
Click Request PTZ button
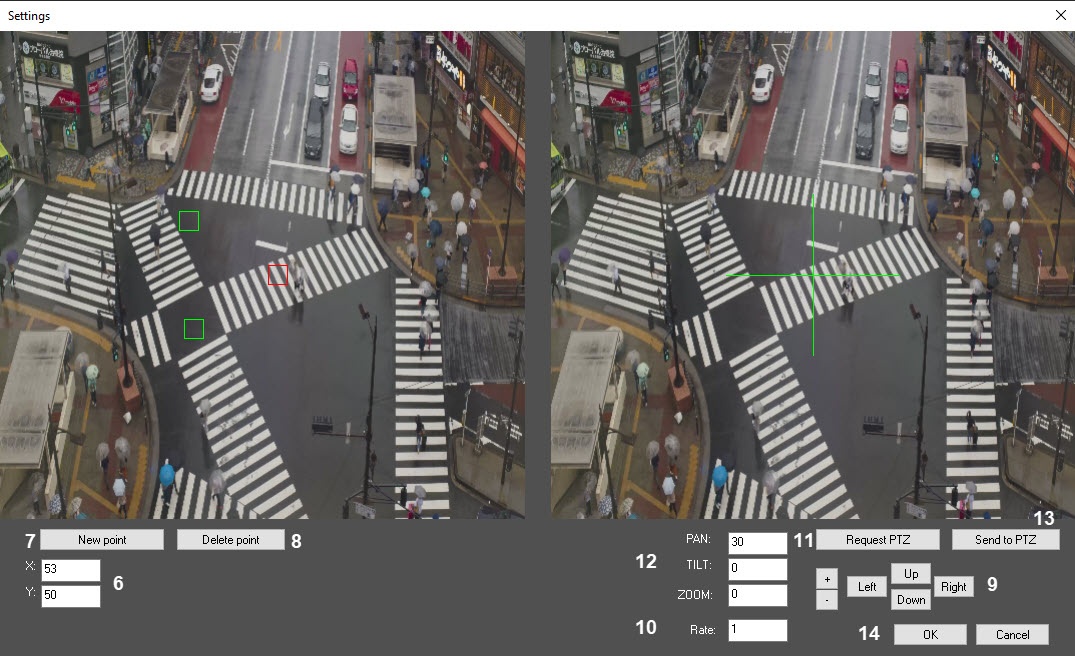pos(878,539)
